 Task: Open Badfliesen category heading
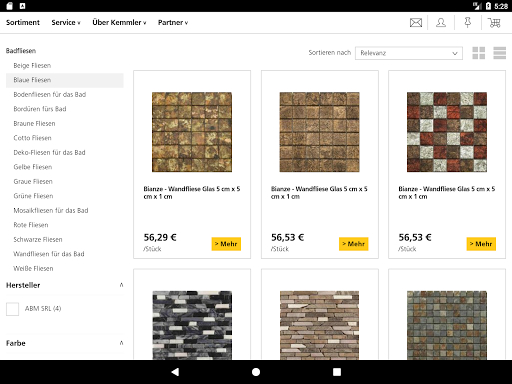pyautogui.click(x=21, y=51)
